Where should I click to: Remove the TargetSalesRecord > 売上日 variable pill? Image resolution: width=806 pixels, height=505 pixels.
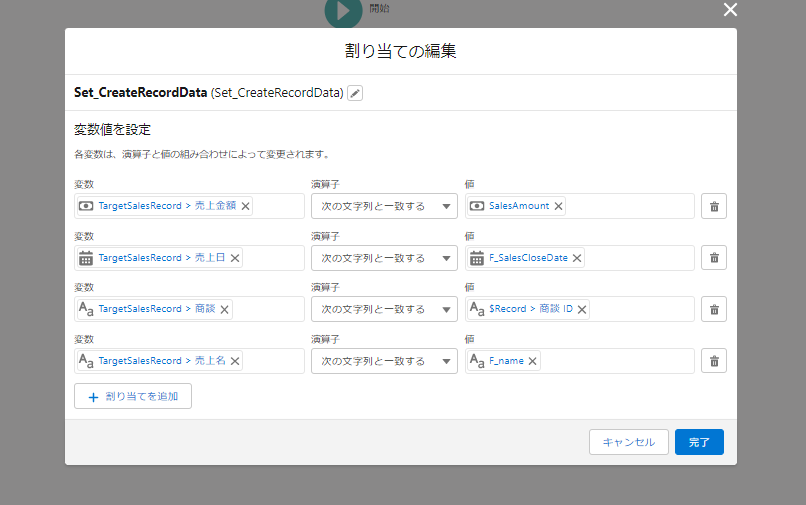tap(235, 258)
